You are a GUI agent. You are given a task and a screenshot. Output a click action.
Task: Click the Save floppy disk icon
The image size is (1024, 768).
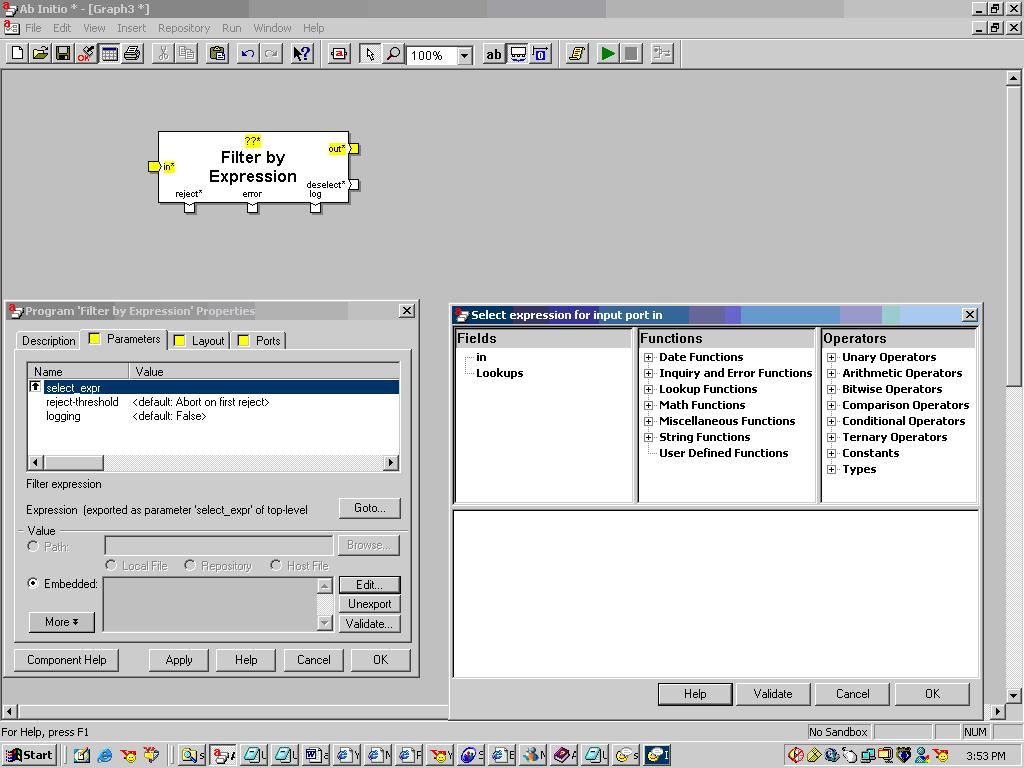tap(63, 54)
